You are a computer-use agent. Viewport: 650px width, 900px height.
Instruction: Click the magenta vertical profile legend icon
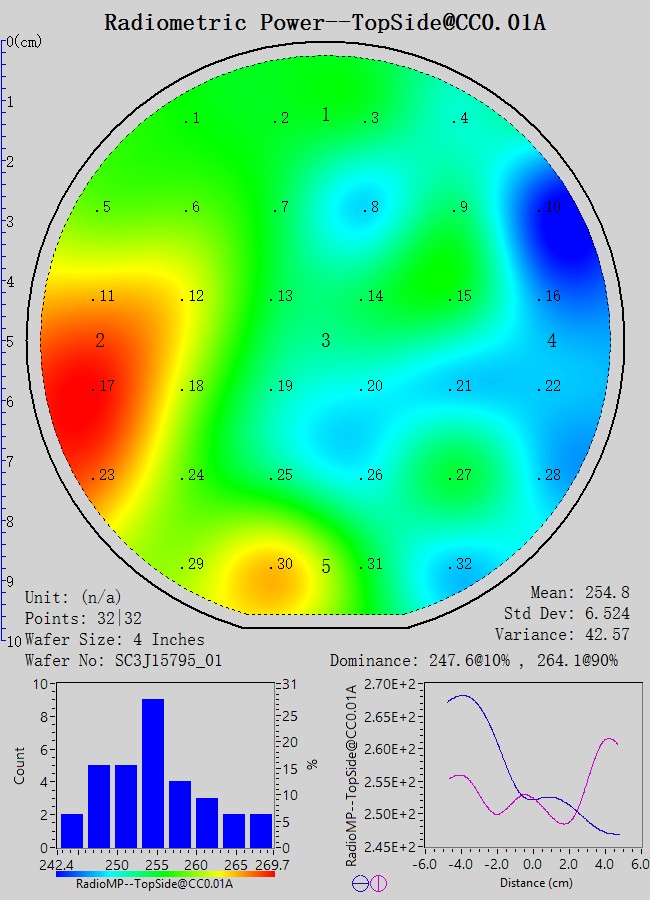click(x=378, y=883)
